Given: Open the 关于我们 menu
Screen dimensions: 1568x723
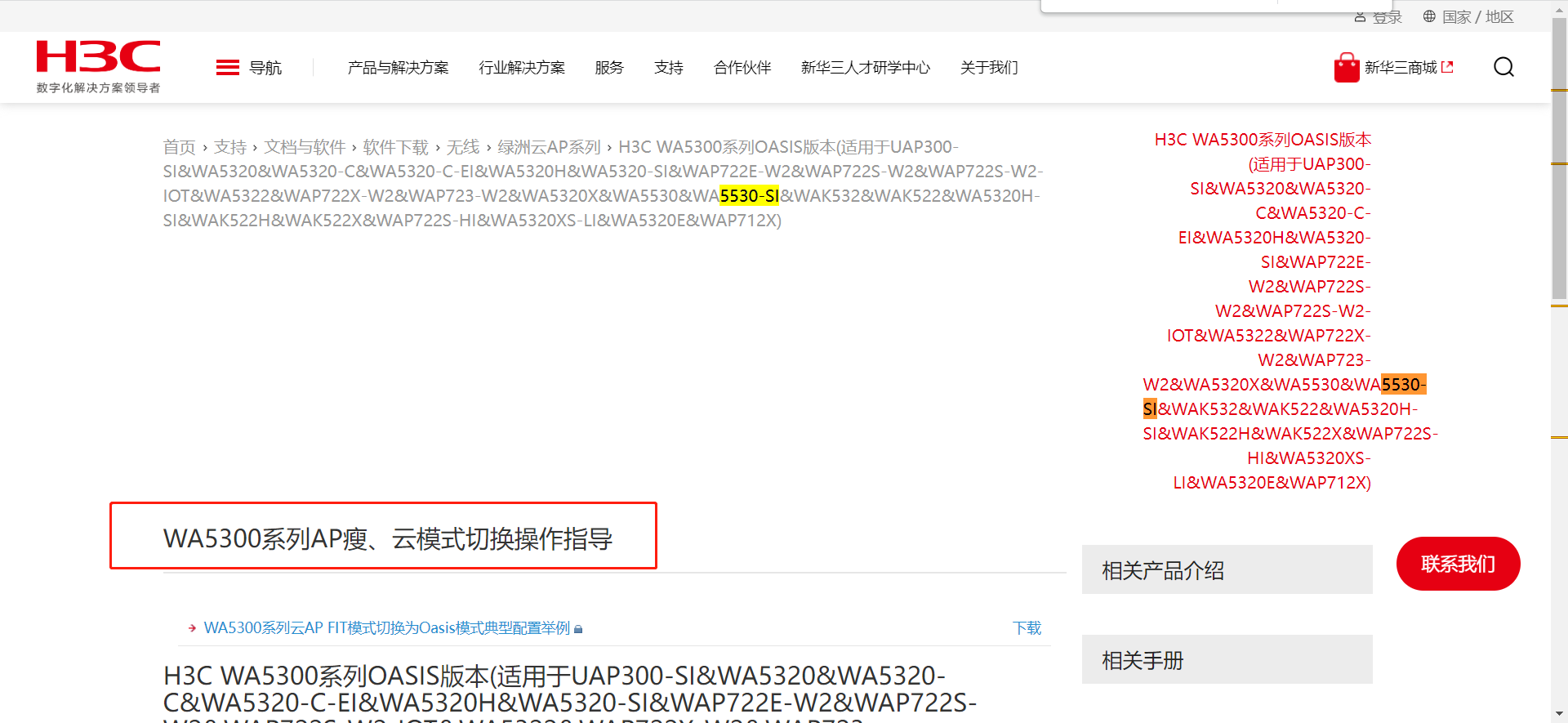Looking at the screenshot, I should pyautogui.click(x=989, y=68).
